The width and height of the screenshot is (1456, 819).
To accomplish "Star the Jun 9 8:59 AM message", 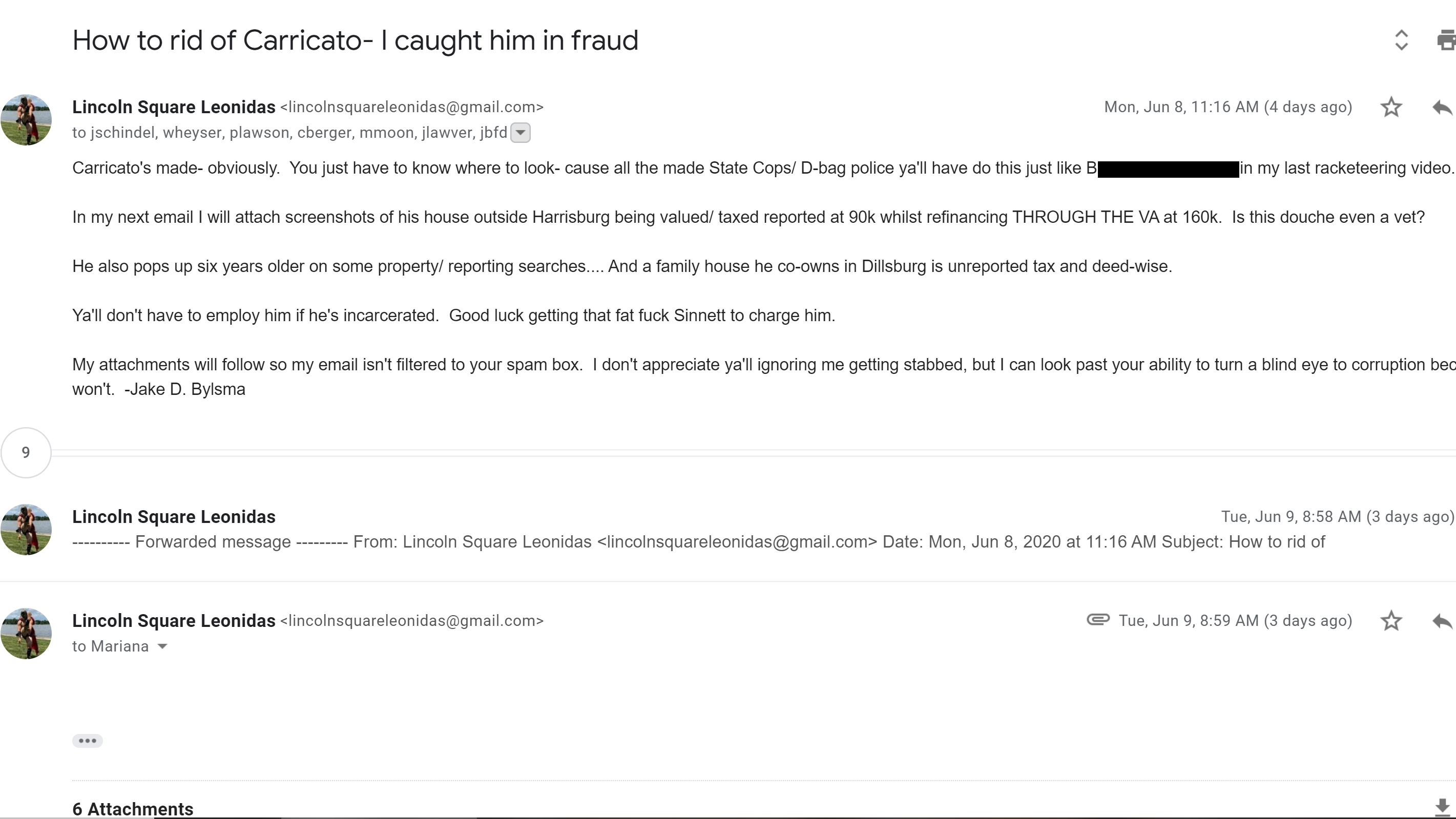I will click(1391, 621).
